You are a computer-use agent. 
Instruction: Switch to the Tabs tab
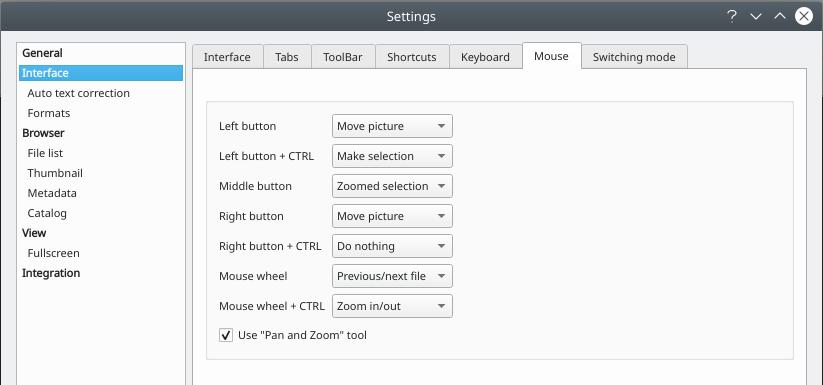[287, 57]
